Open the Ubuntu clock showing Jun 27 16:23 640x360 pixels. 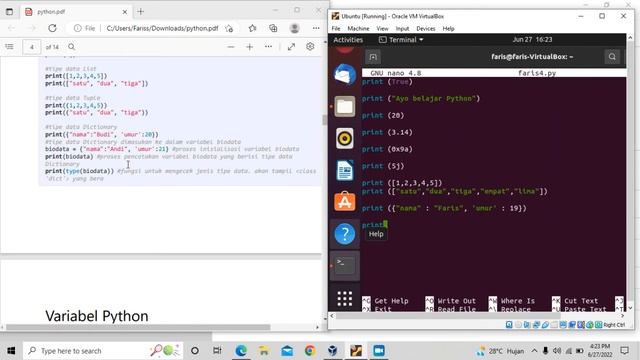pos(532,40)
